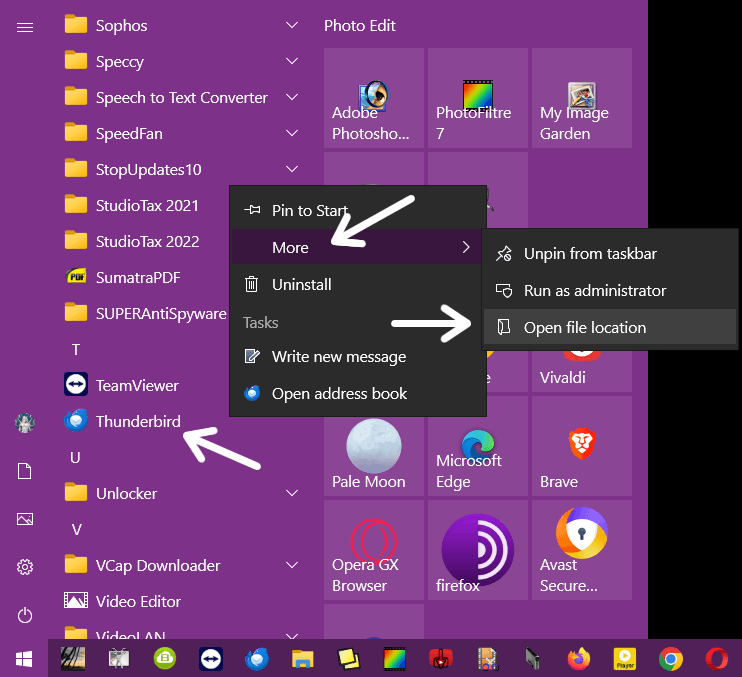Open Firefox from the taskbar
This screenshot has width=742, height=677.
pyautogui.click(x=579, y=659)
